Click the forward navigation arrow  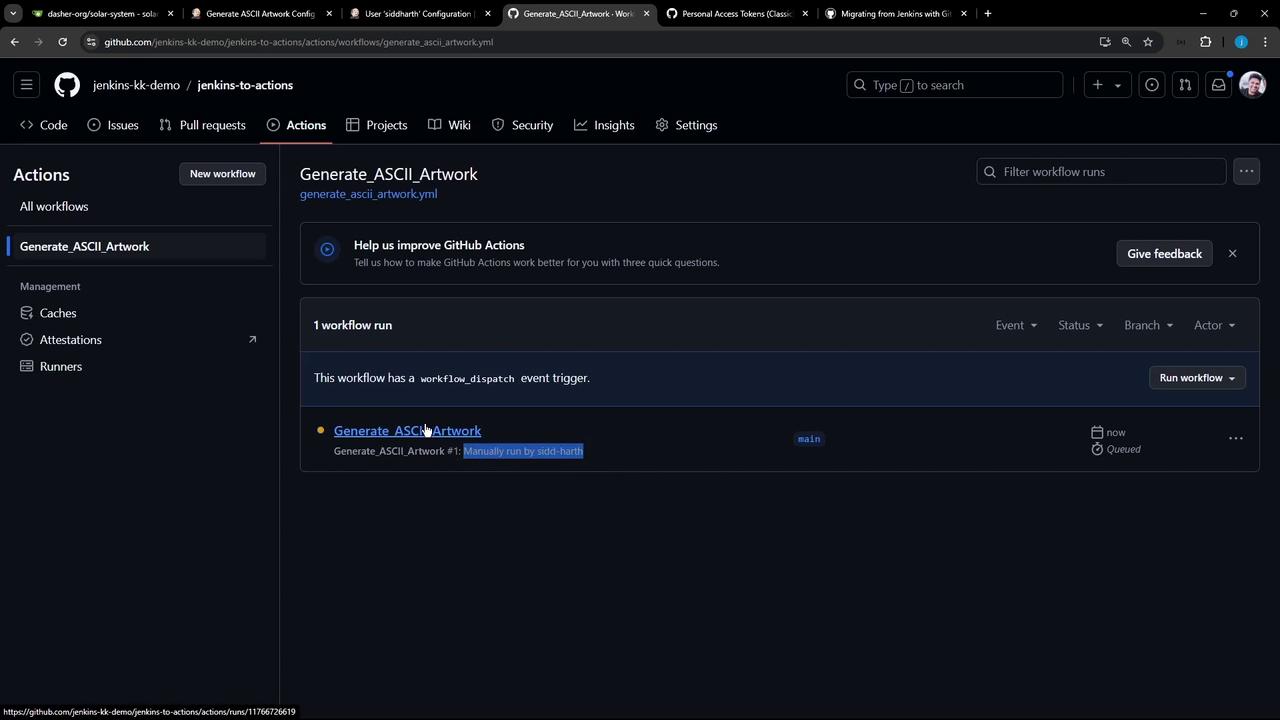coord(38,42)
